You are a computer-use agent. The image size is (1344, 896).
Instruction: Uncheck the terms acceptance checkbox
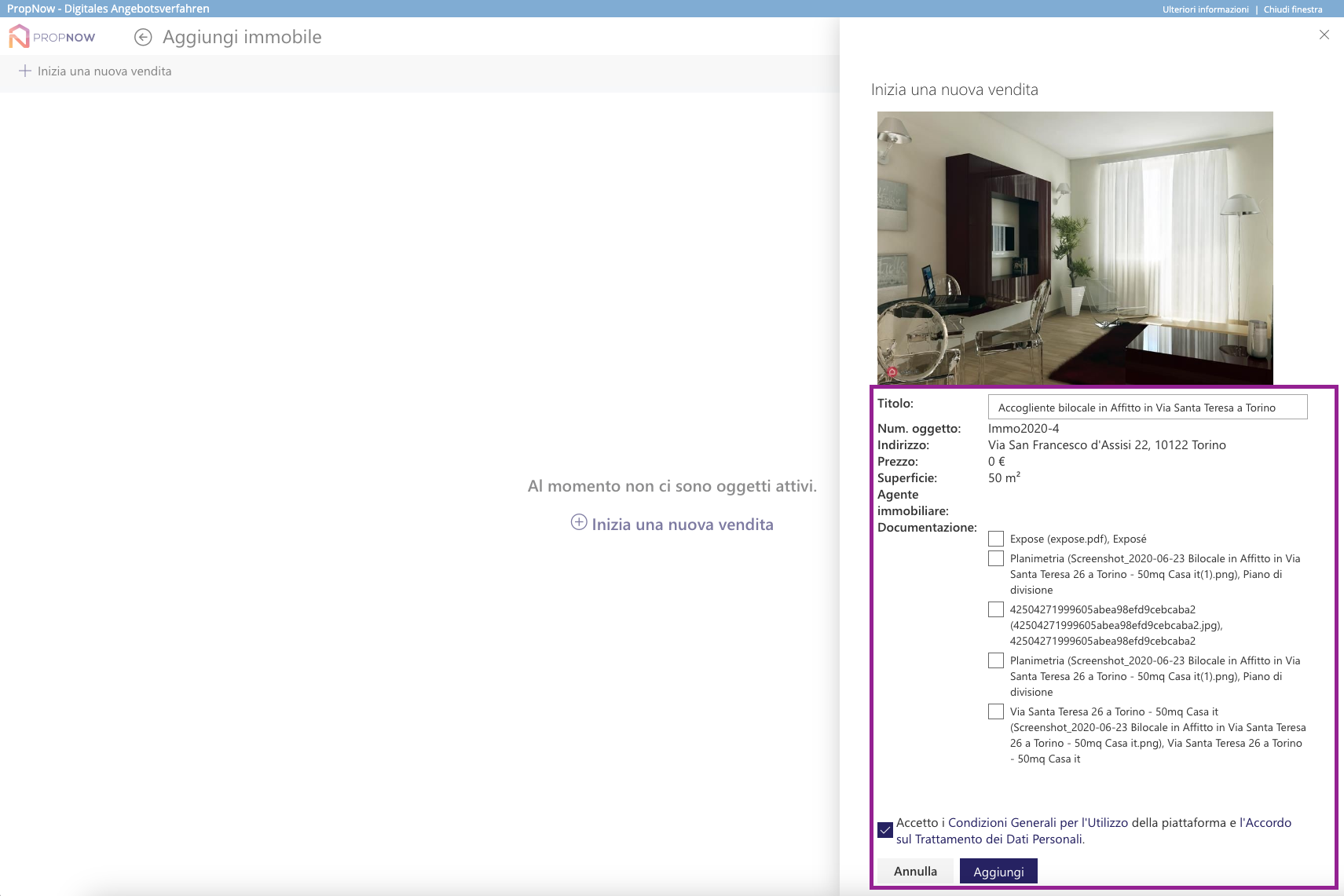coord(885,830)
